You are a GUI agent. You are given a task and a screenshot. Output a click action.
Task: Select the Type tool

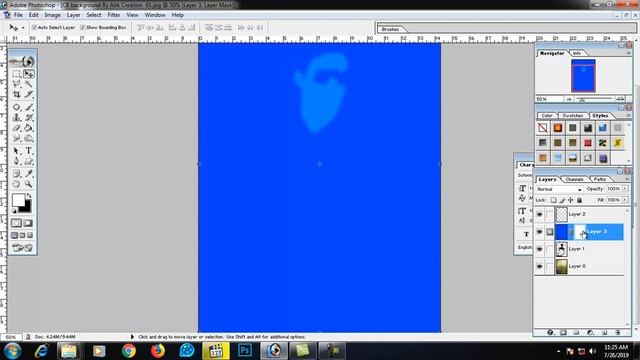pos(29,151)
